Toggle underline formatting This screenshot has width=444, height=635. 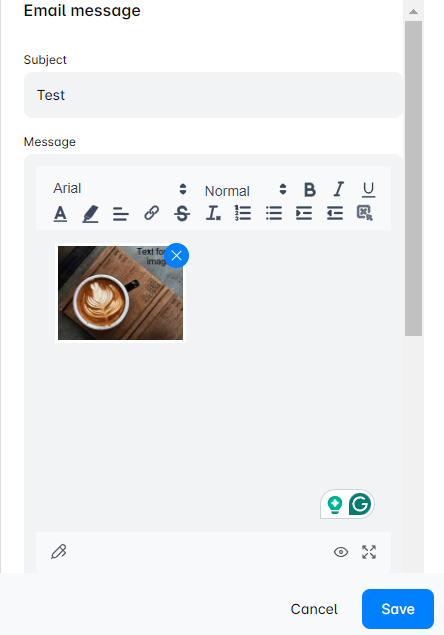pos(368,189)
